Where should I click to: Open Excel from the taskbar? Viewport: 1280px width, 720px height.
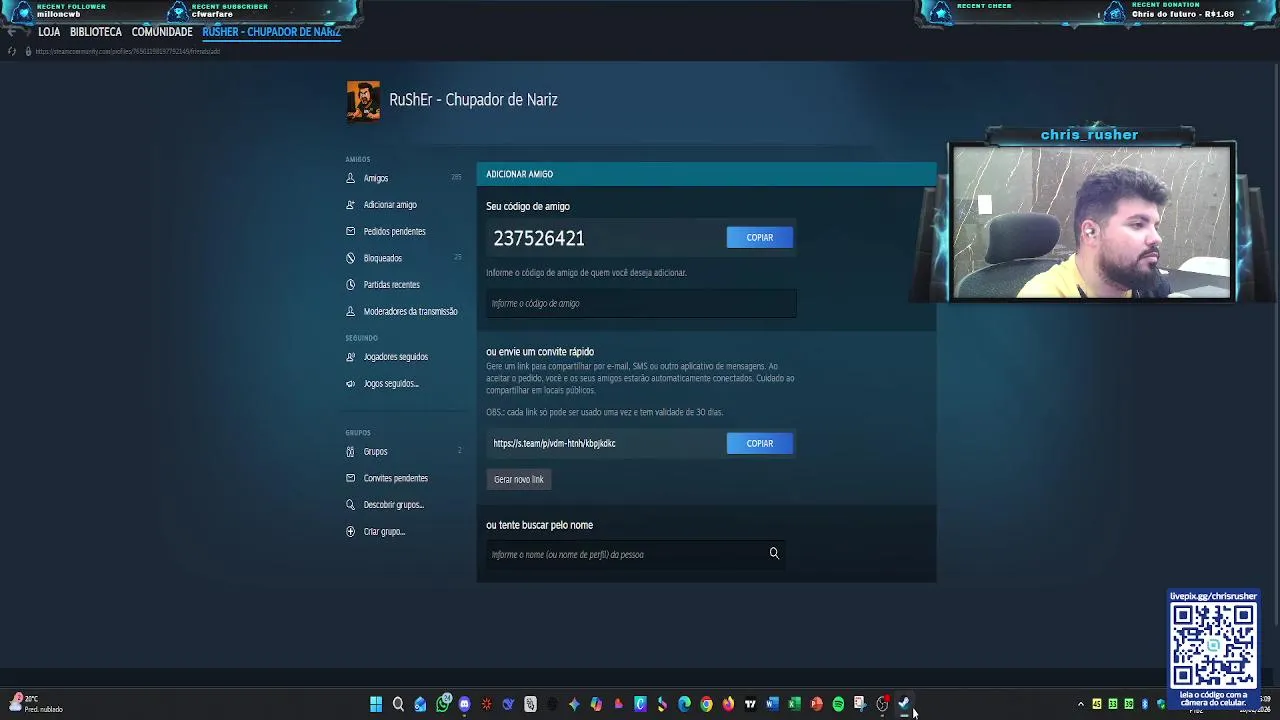[794, 705]
